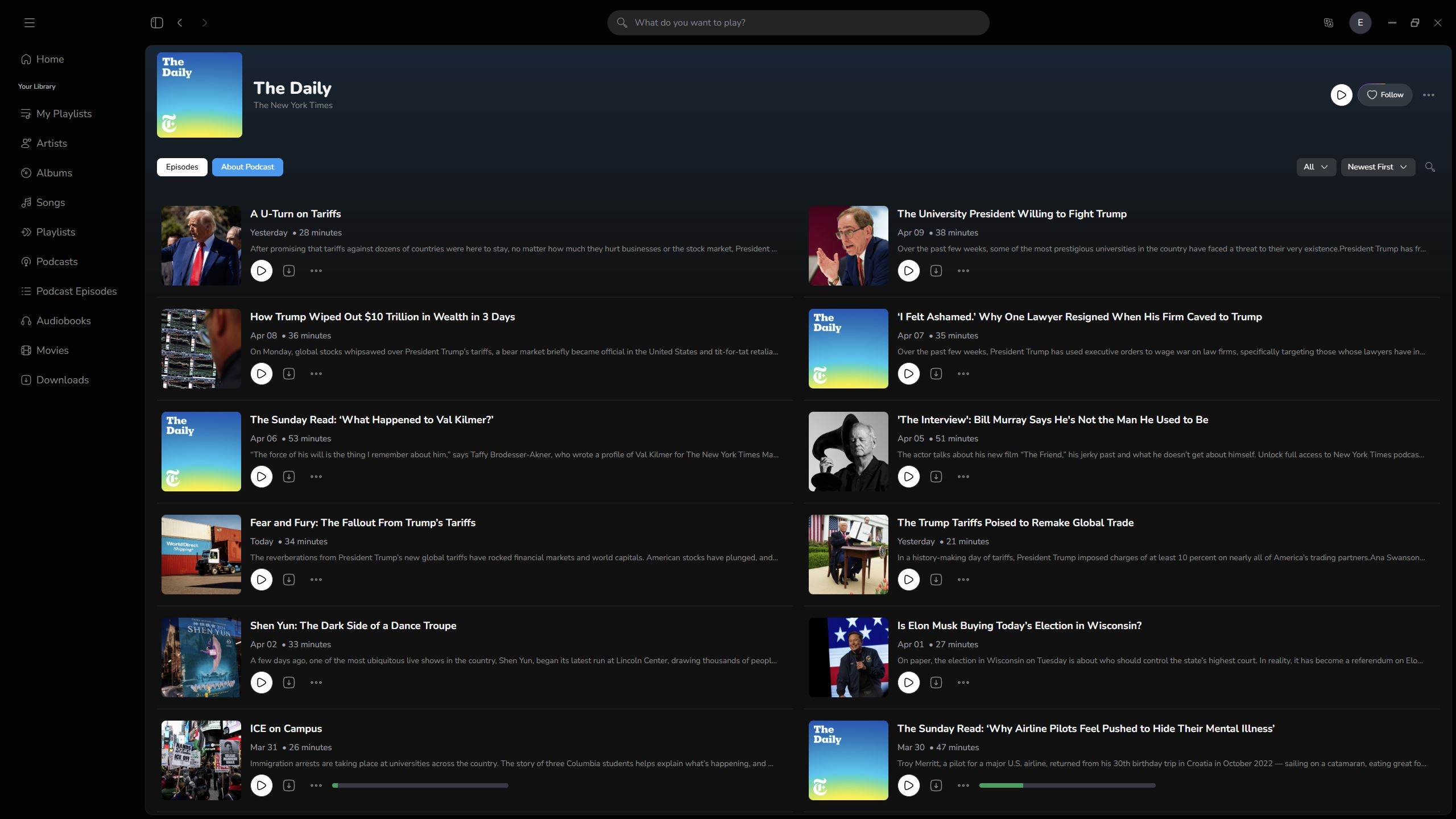Image resolution: width=1456 pixels, height=819 pixels.
Task: Play the Shen Yun episode
Action: (x=262, y=682)
